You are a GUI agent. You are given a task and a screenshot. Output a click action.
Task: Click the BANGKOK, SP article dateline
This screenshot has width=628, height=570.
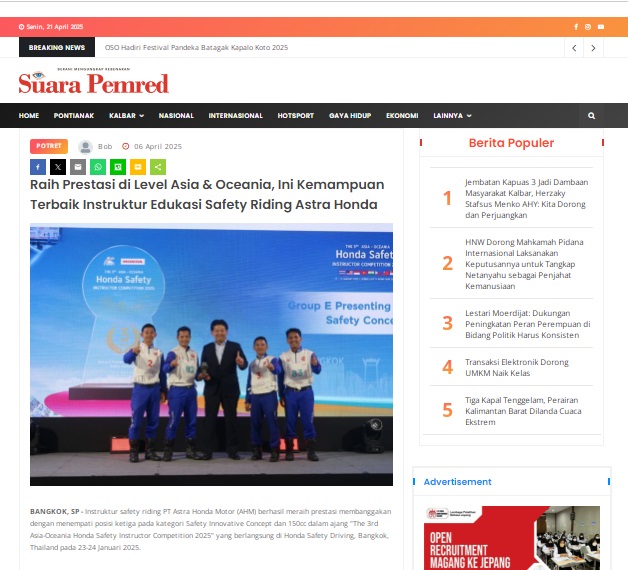(54, 512)
